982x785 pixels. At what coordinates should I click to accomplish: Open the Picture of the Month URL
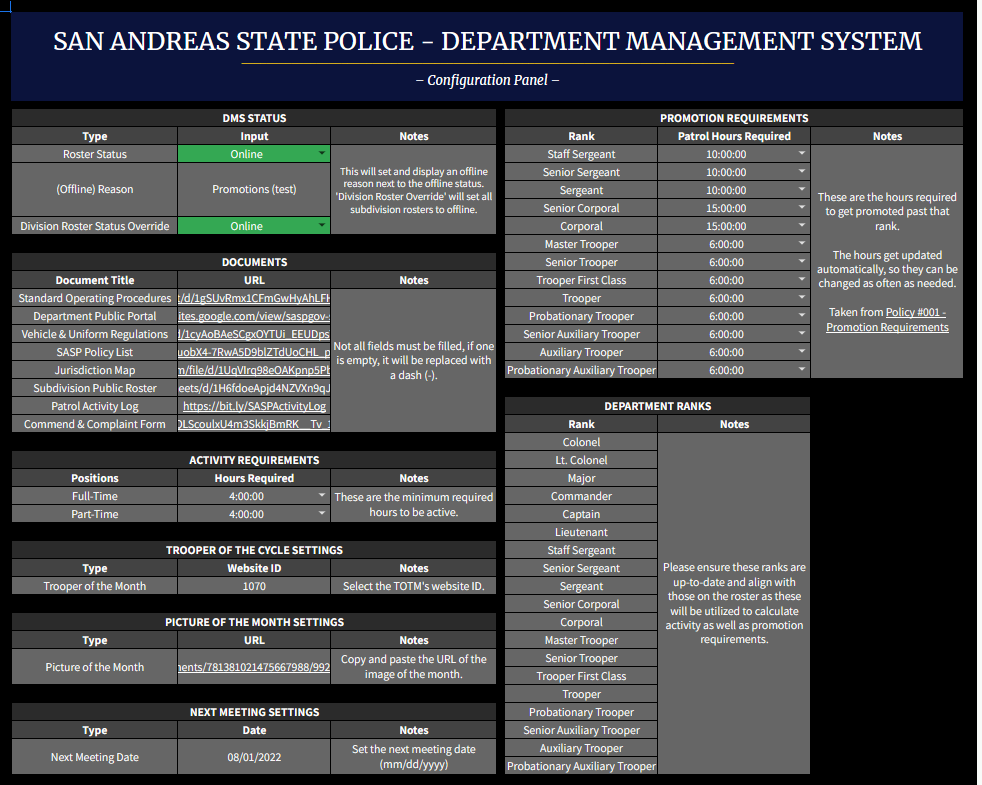[254, 667]
